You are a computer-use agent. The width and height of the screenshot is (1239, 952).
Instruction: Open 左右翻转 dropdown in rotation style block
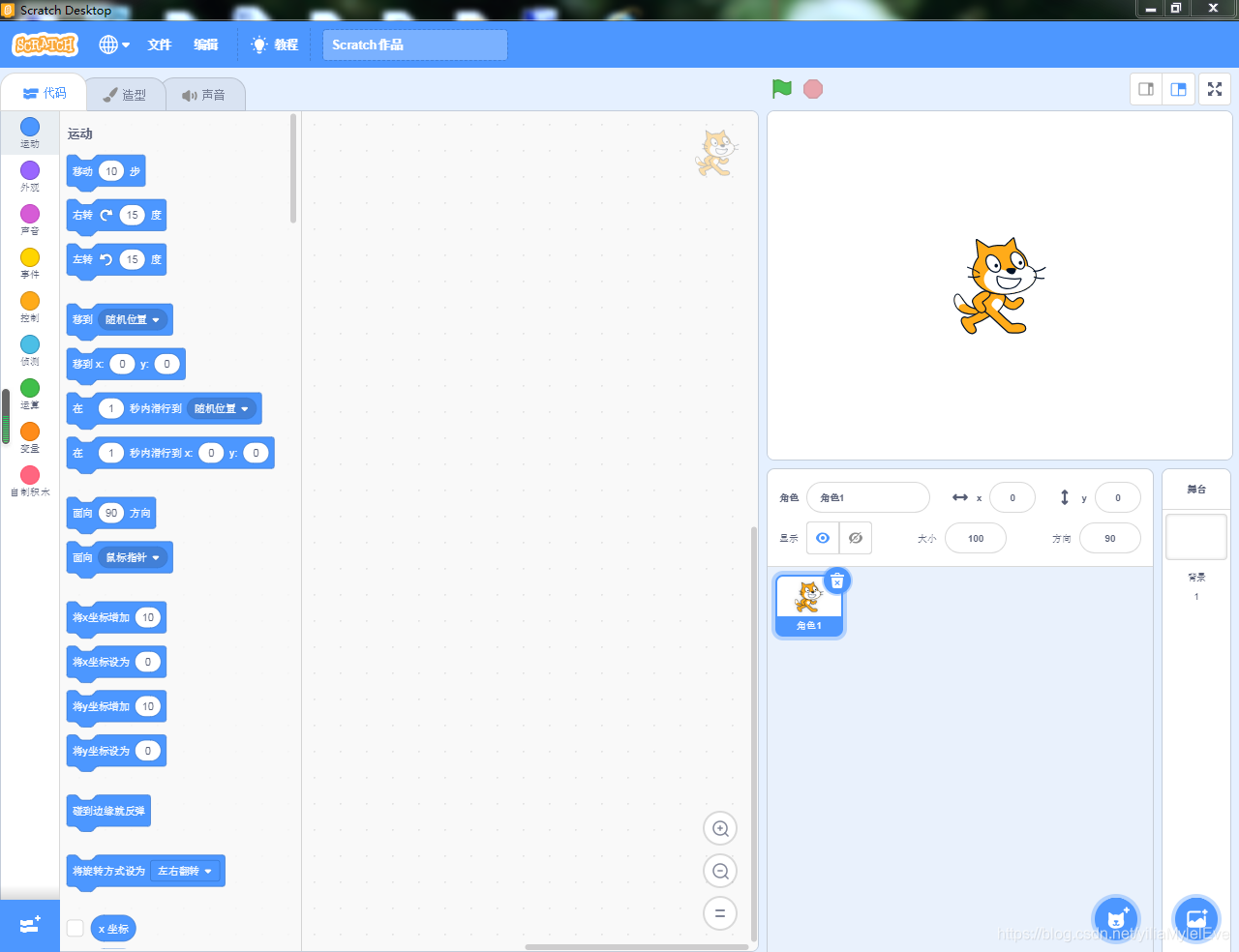click(x=185, y=871)
